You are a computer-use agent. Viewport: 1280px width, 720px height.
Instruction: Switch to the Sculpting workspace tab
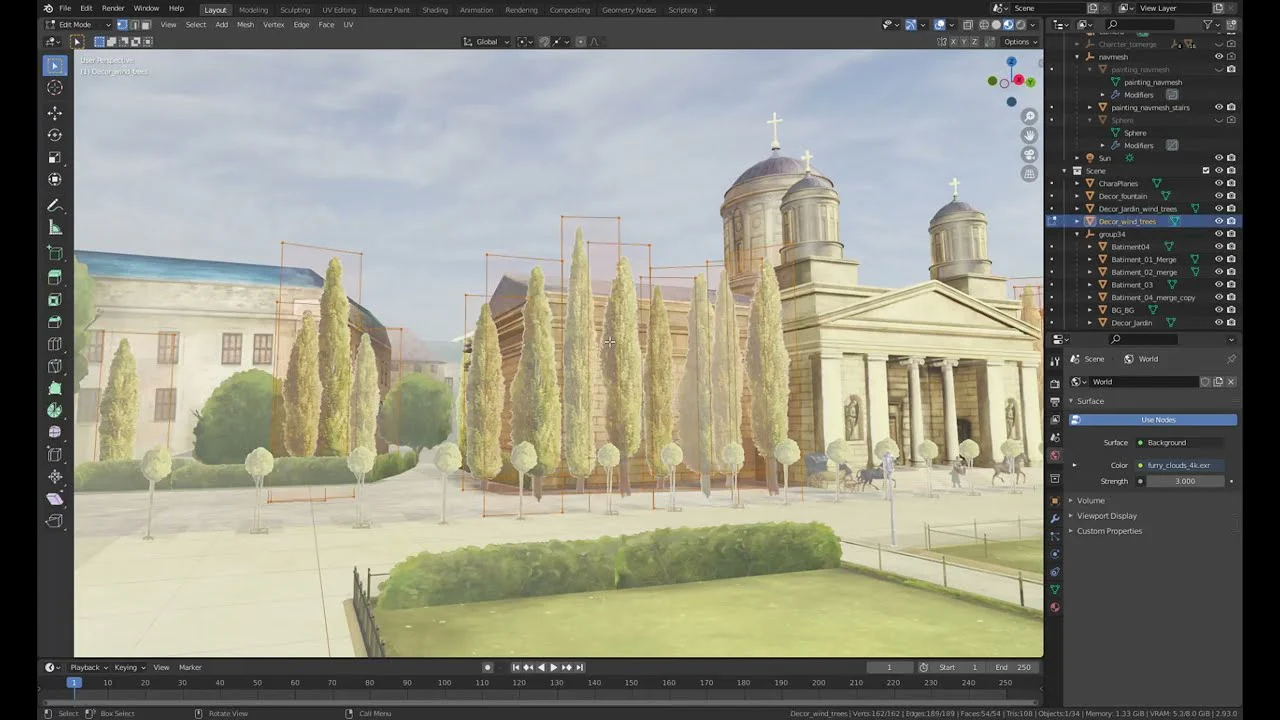coord(294,10)
